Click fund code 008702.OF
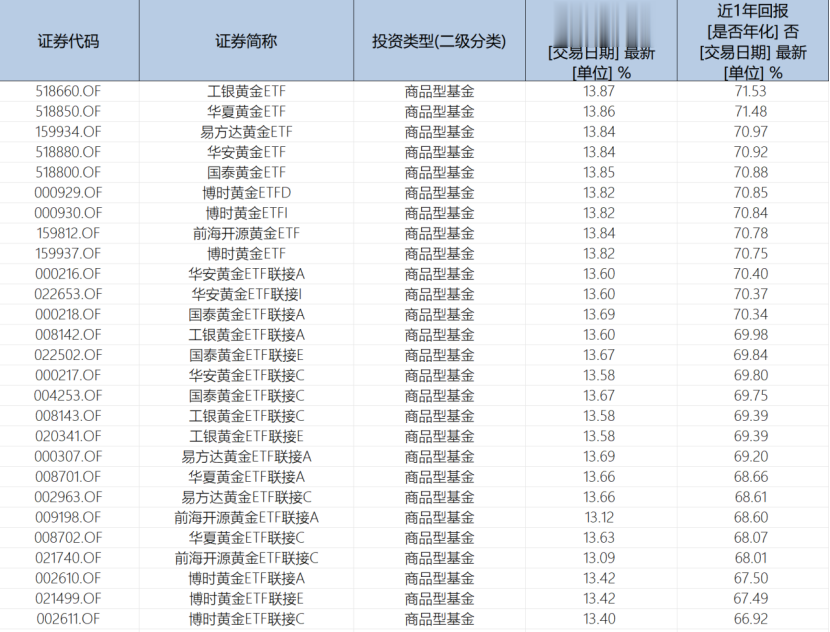This screenshot has height=632, width=830. pos(68,538)
